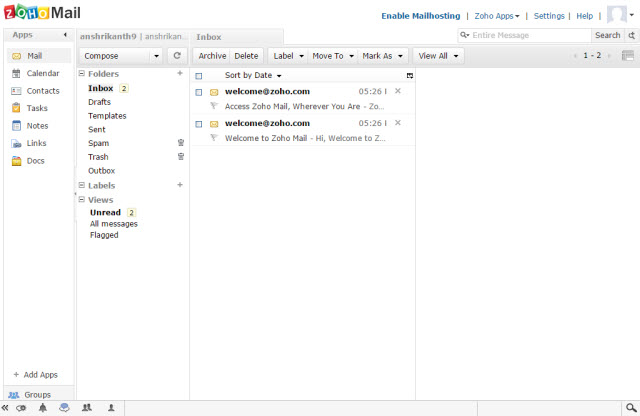Open the Outbox folder
This screenshot has height=416, width=640.
tap(102, 171)
